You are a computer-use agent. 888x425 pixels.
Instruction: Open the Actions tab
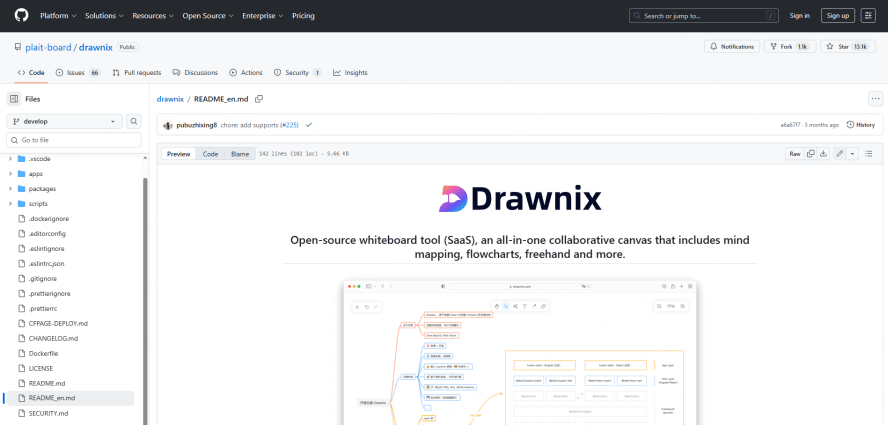point(246,73)
